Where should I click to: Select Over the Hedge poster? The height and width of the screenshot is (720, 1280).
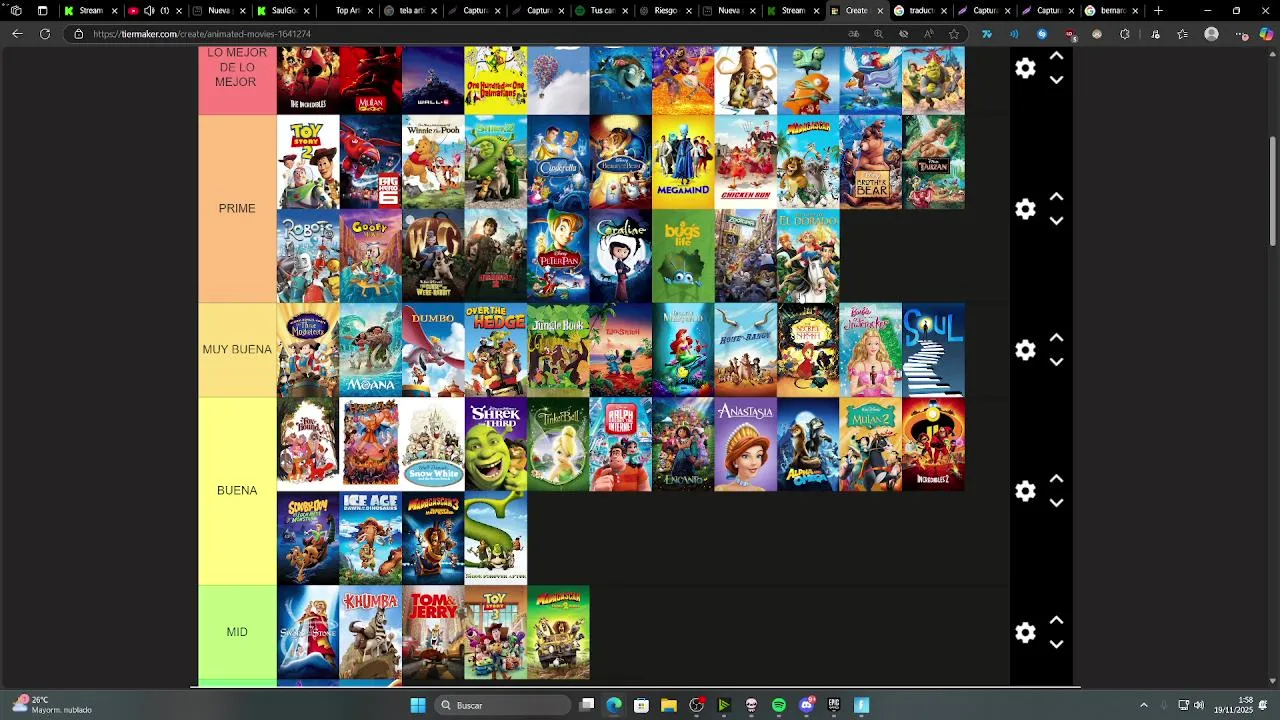pos(495,350)
